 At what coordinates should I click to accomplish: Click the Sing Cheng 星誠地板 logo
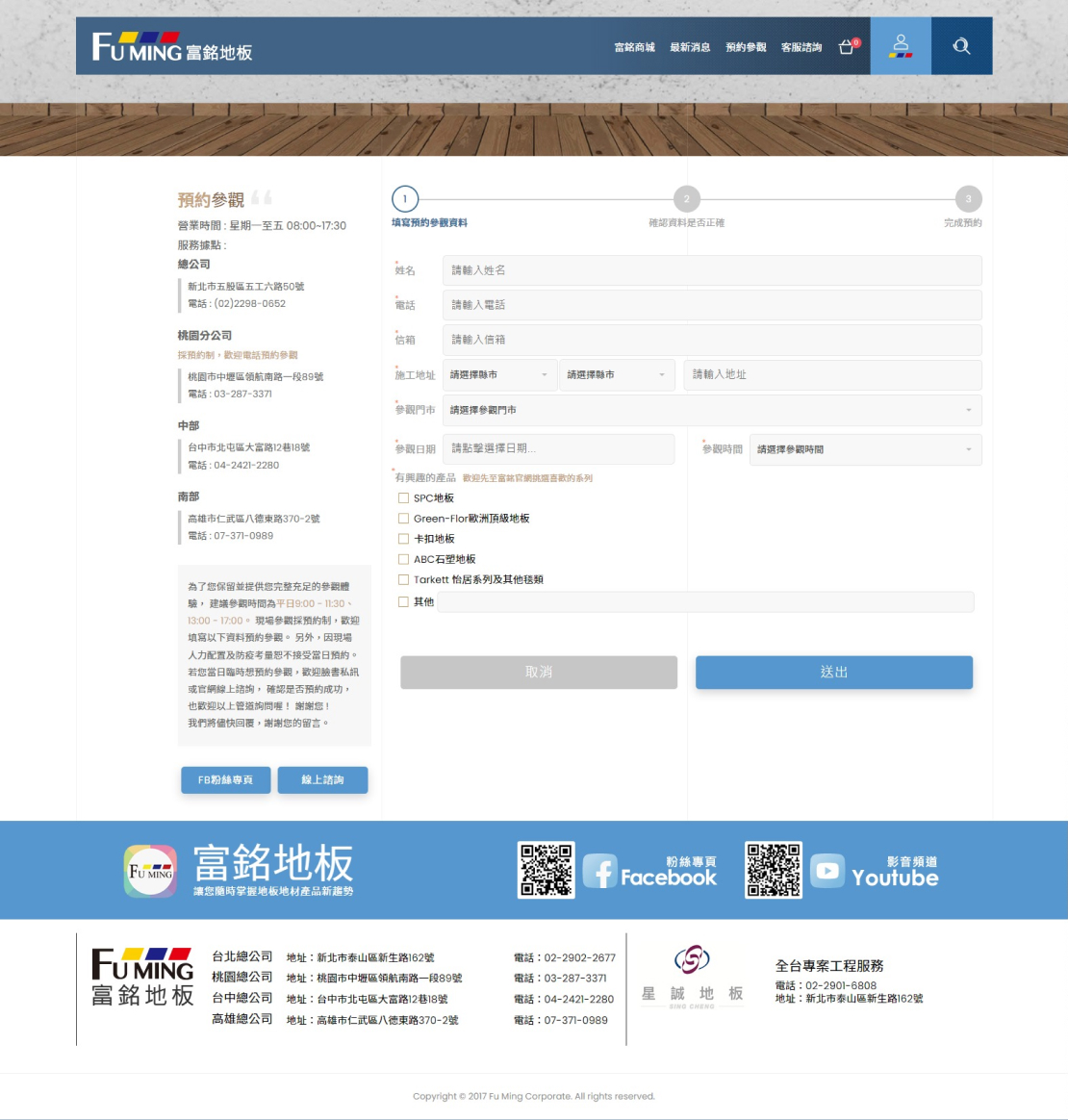coord(692,978)
